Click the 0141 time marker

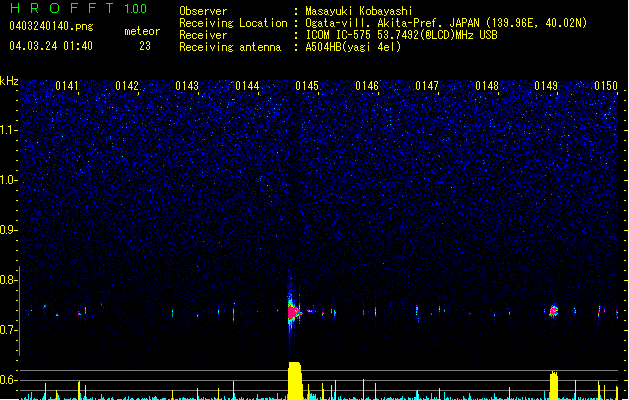click(67, 86)
